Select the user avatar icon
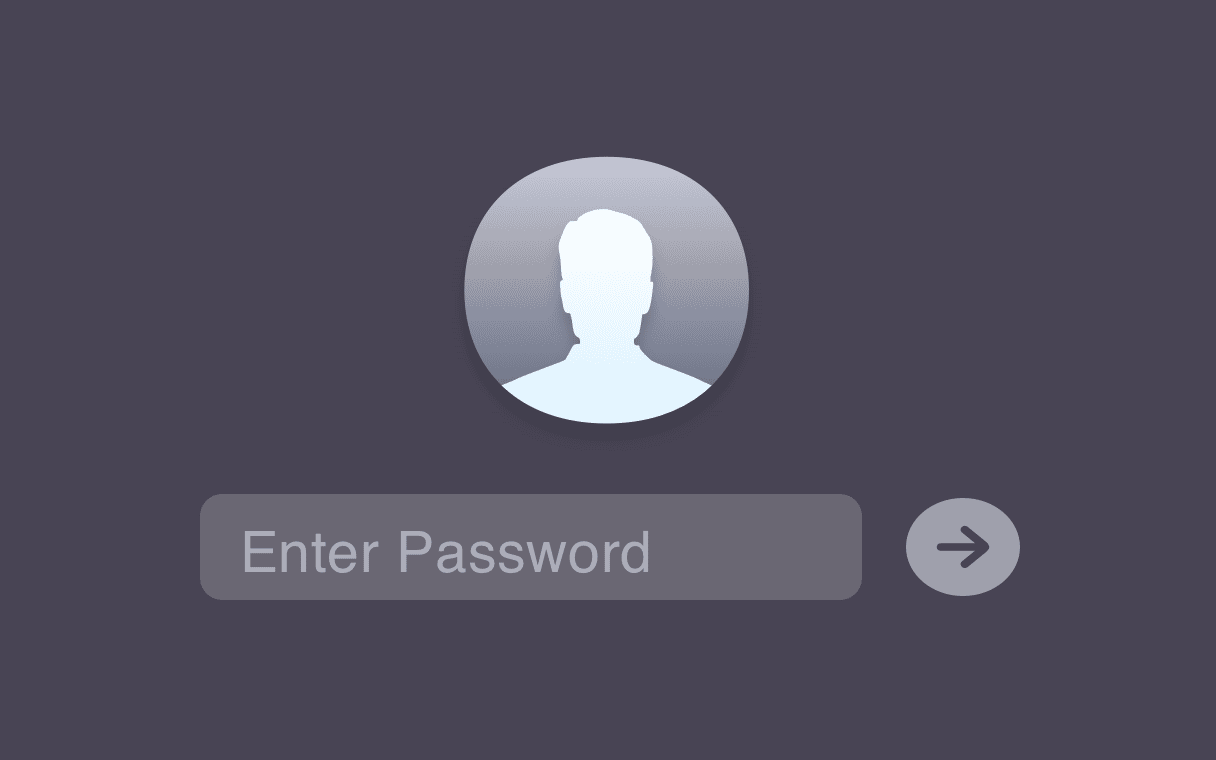 607,290
